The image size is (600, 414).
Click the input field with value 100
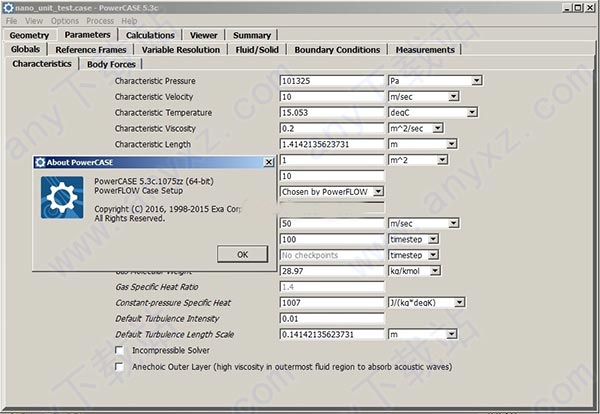coord(332,239)
